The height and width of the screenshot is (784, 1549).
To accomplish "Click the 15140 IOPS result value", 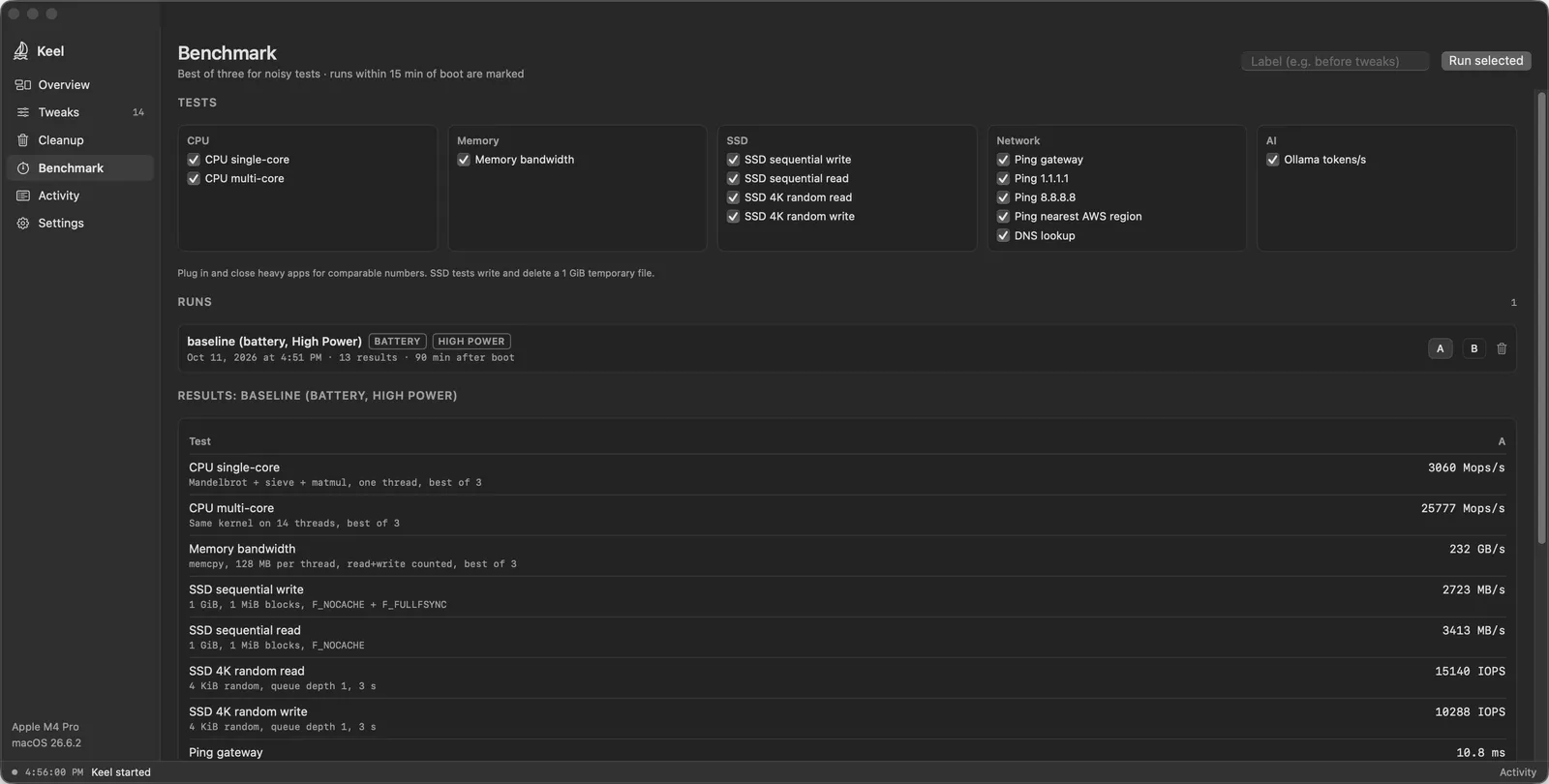I will tap(1470, 672).
